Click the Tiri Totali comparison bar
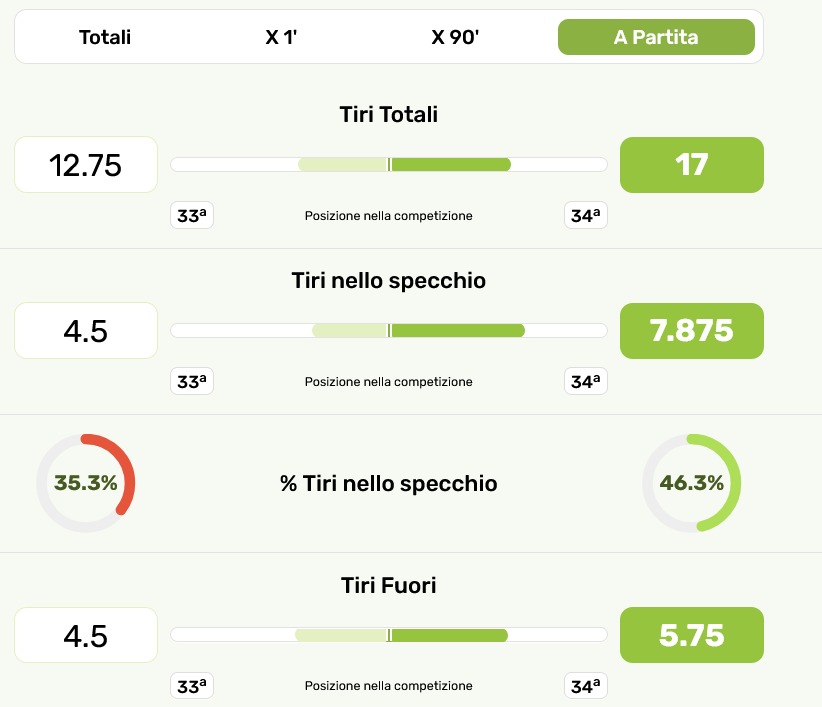 click(x=389, y=165)
